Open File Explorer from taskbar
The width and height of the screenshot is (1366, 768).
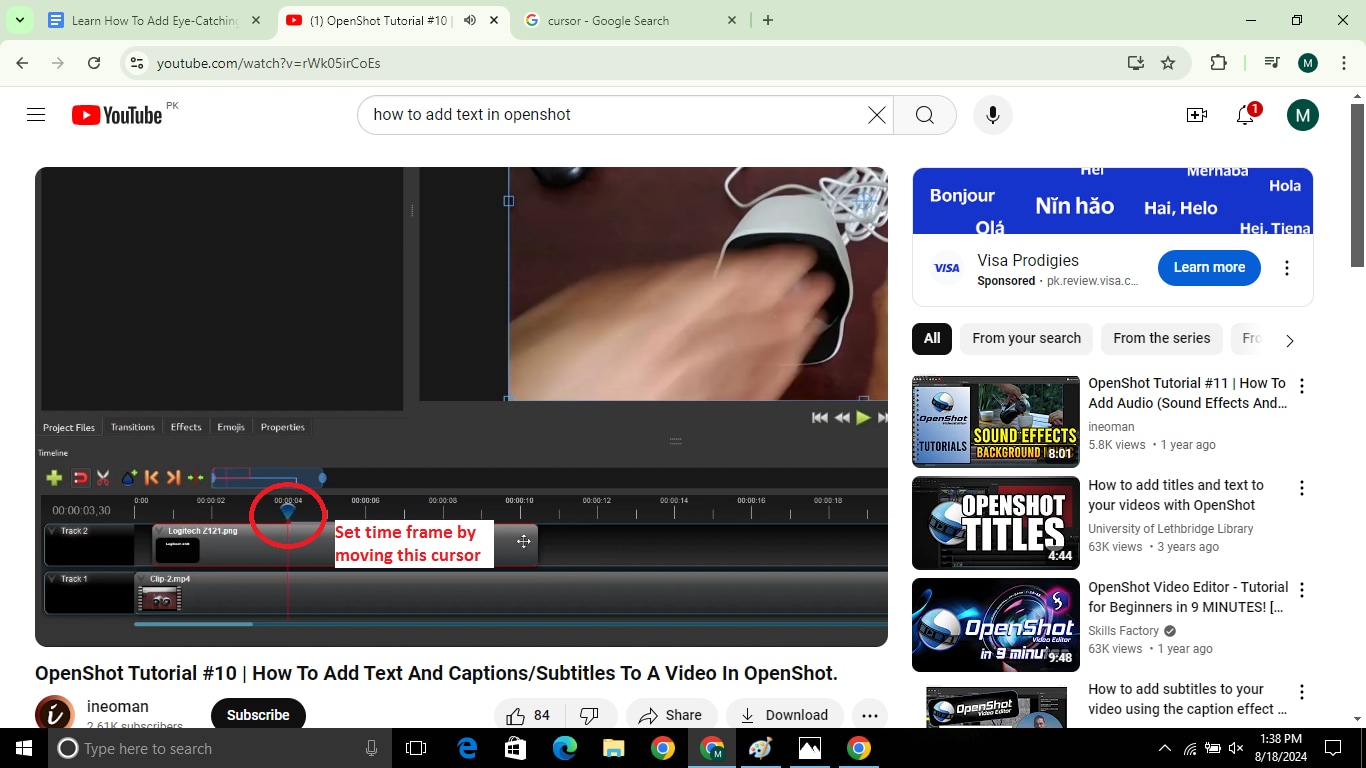(613, 748)
